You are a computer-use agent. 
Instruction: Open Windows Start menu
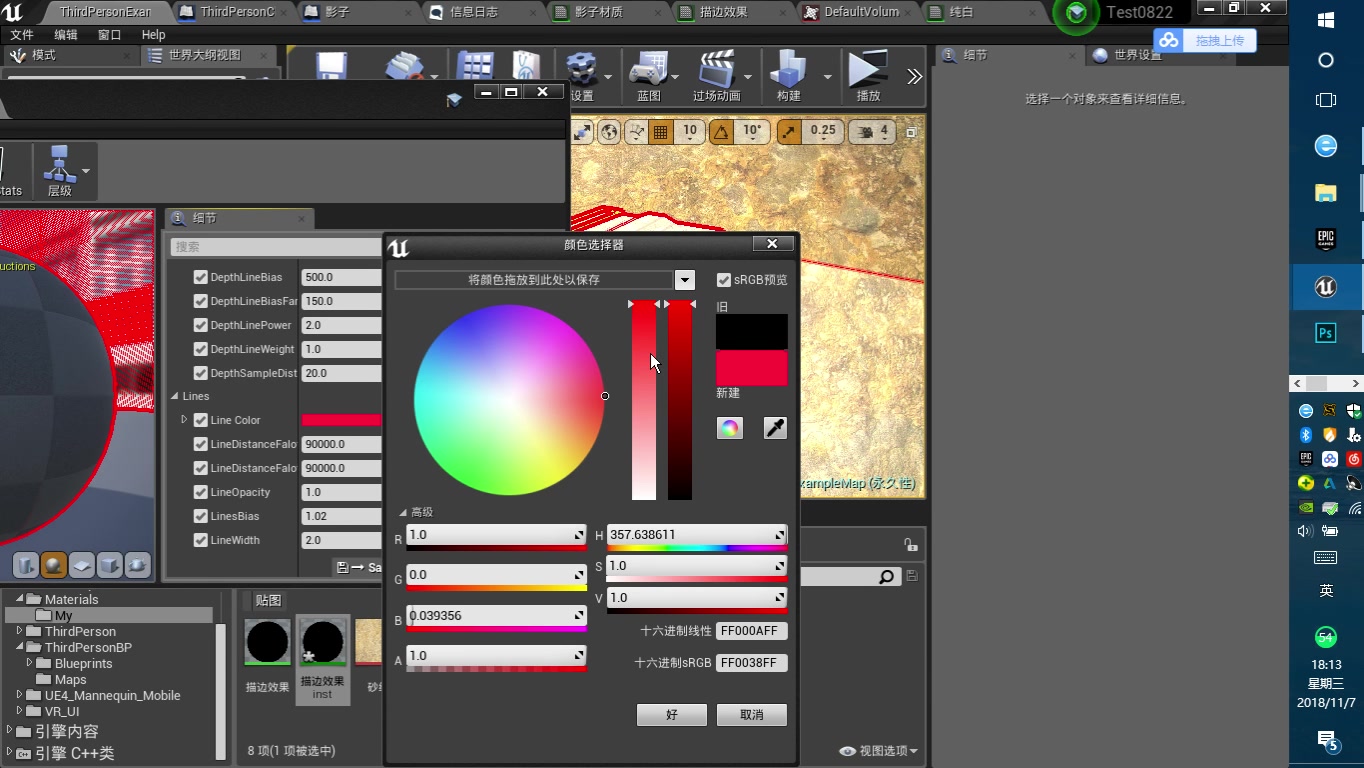(x=1326, y=20)
